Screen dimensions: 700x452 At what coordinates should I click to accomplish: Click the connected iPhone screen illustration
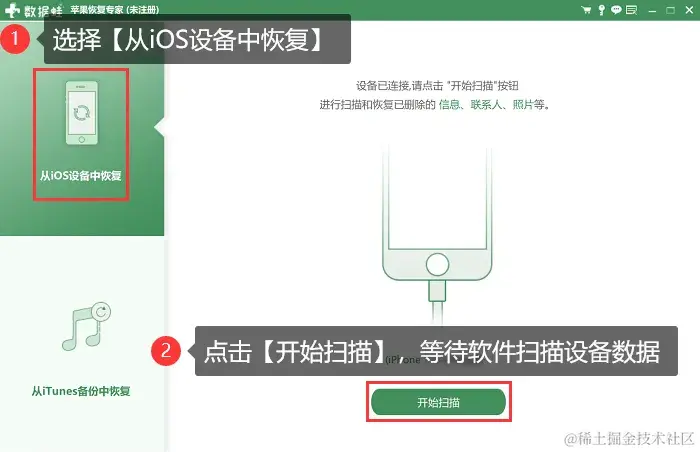pyautogui.click(x=437, y=197)
